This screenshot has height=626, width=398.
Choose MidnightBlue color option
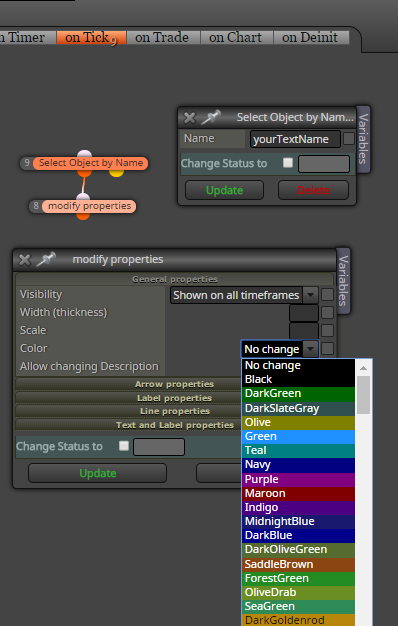coord(298,522)
